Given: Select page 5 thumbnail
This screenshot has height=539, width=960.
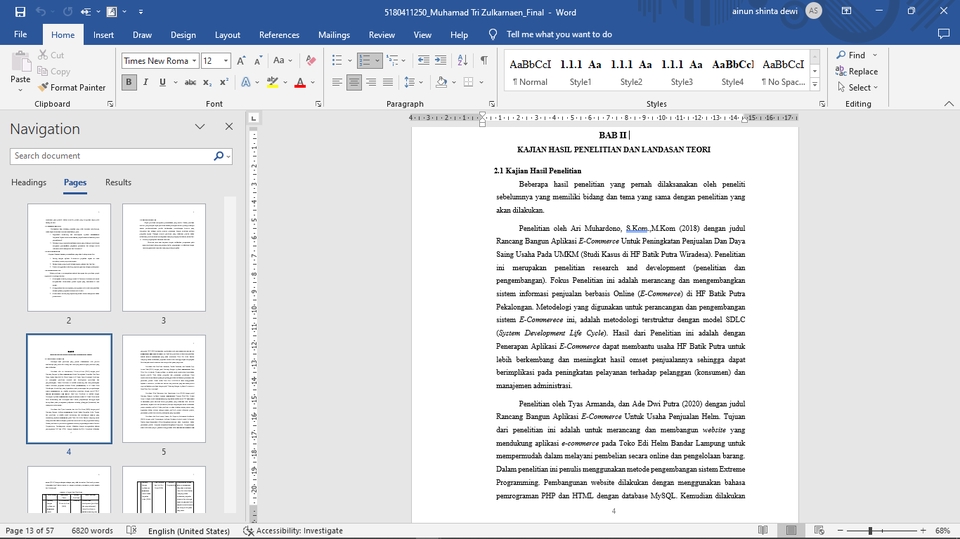Looking at the screenshot, I should [164, 389].
